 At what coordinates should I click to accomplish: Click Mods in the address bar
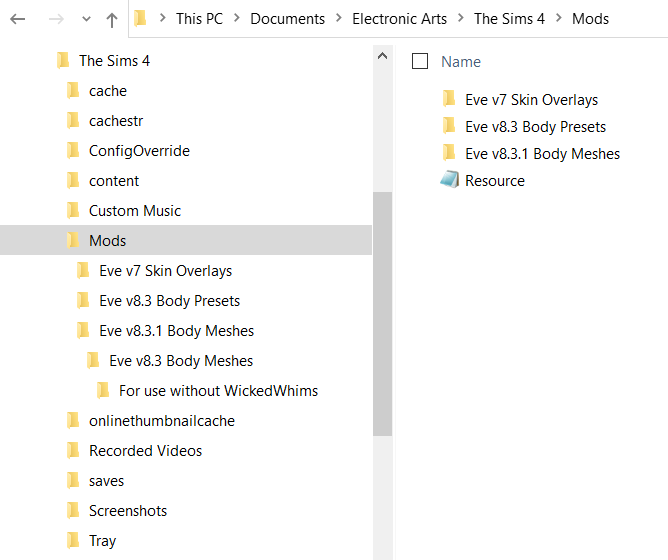(590, 19)
